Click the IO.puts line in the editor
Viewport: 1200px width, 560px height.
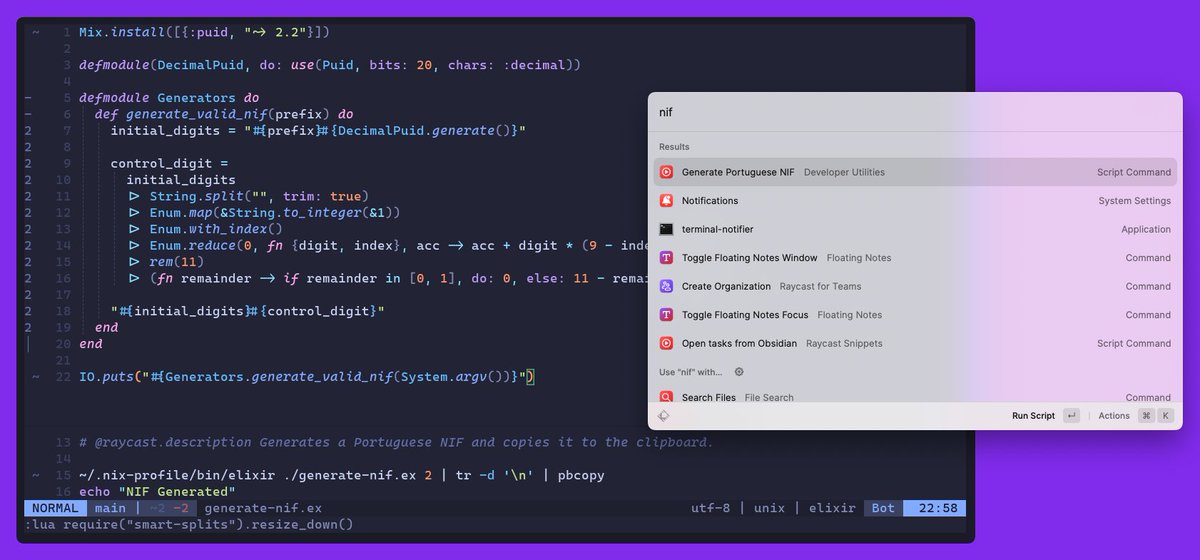[307, 376]
